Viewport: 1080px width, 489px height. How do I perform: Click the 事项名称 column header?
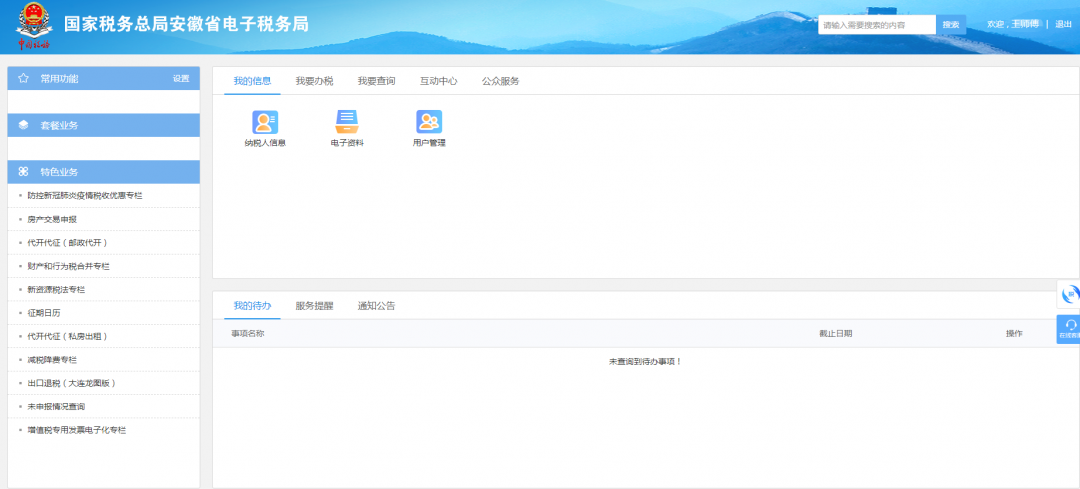point(247,333)
